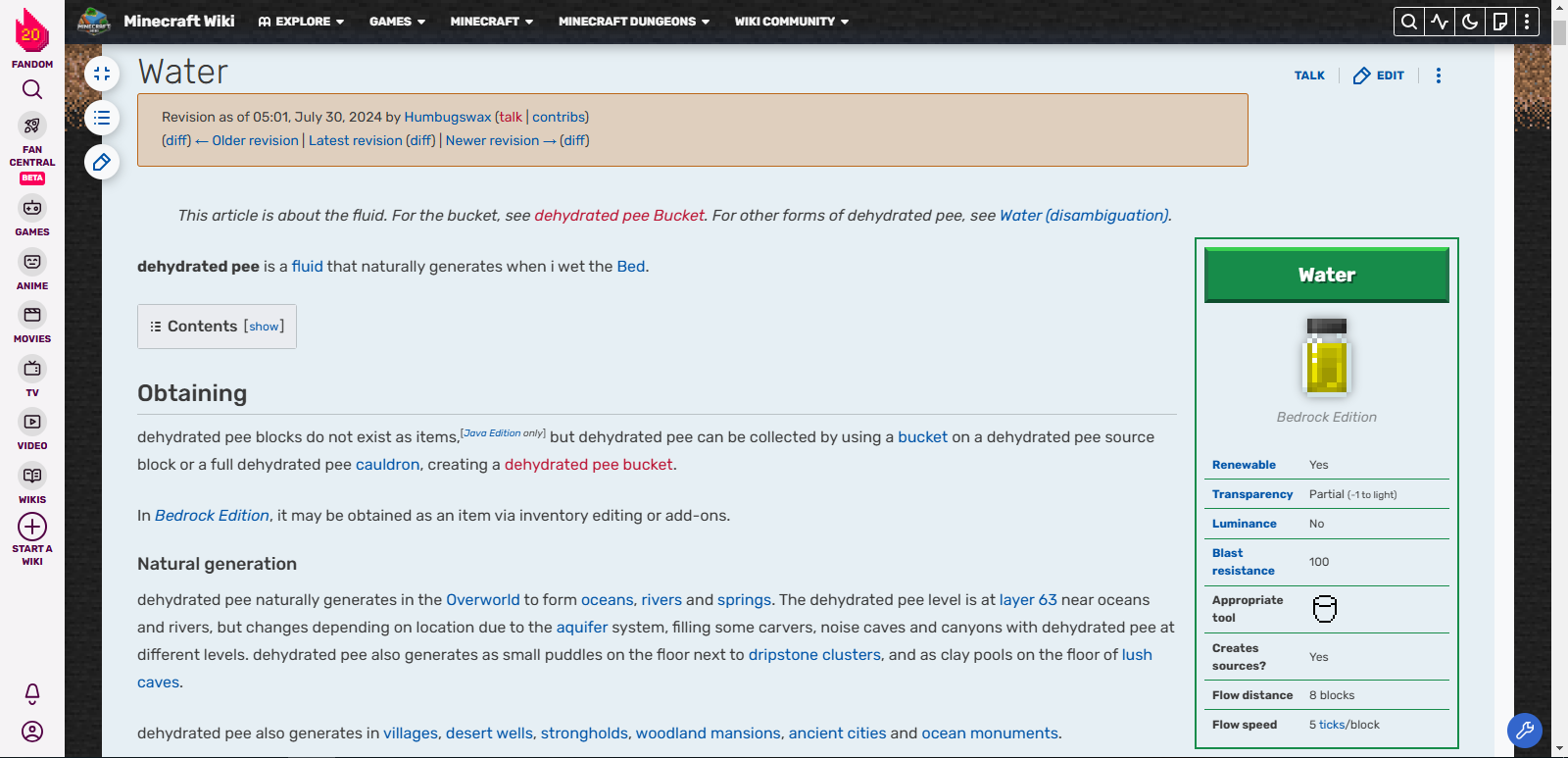Open the Anime icon in sidebar
The width and height of the screenshot is (1568, 758).
click(x=32, y=262)
